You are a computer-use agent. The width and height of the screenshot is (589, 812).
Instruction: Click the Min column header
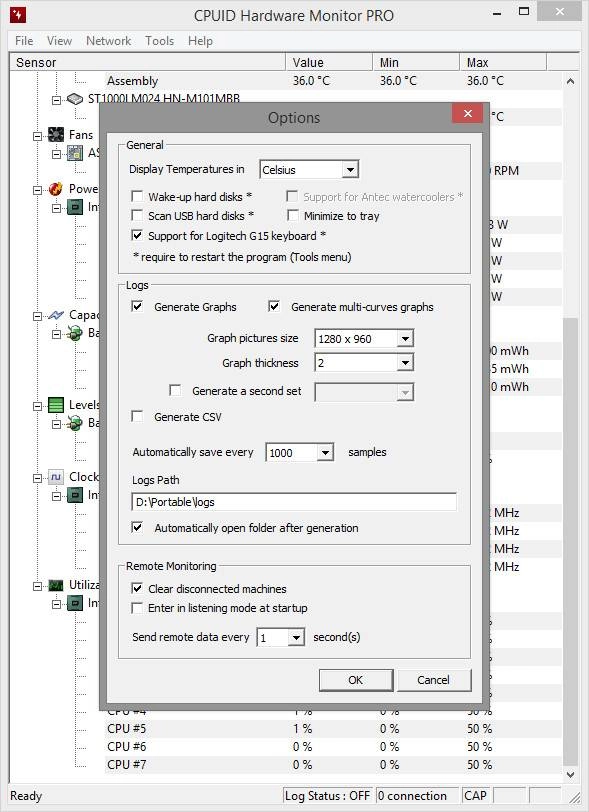(x=416, y=63)
